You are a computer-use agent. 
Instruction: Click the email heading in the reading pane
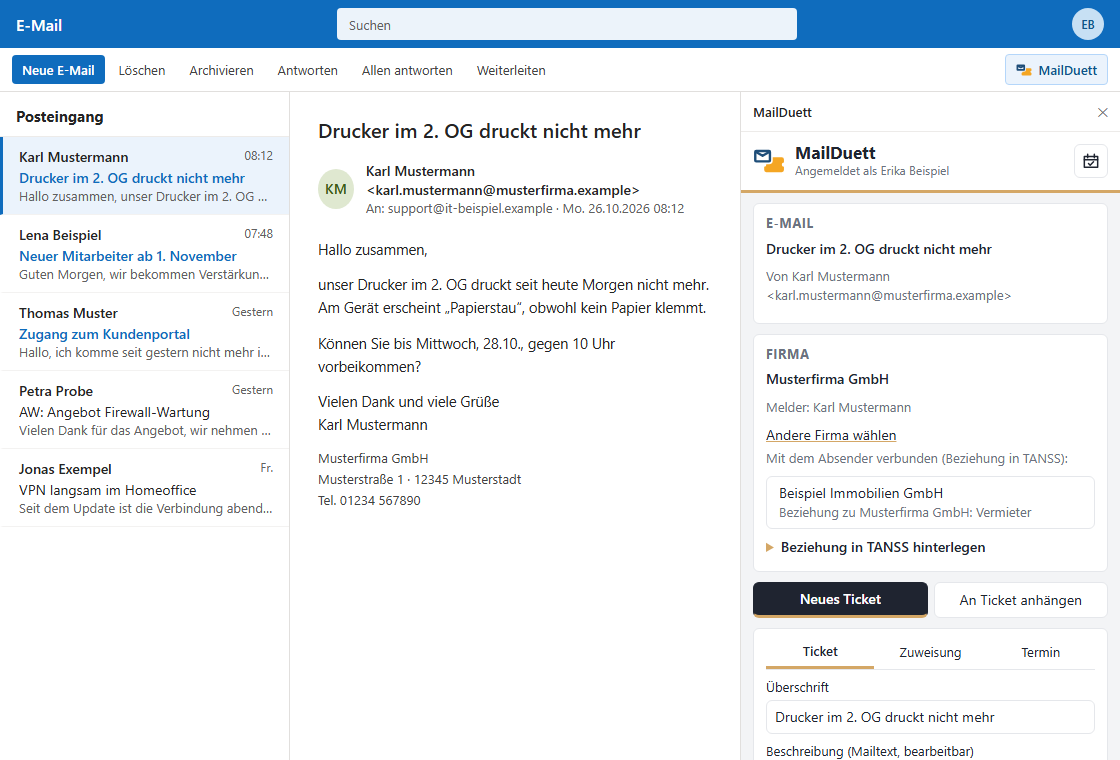[479, 131]
